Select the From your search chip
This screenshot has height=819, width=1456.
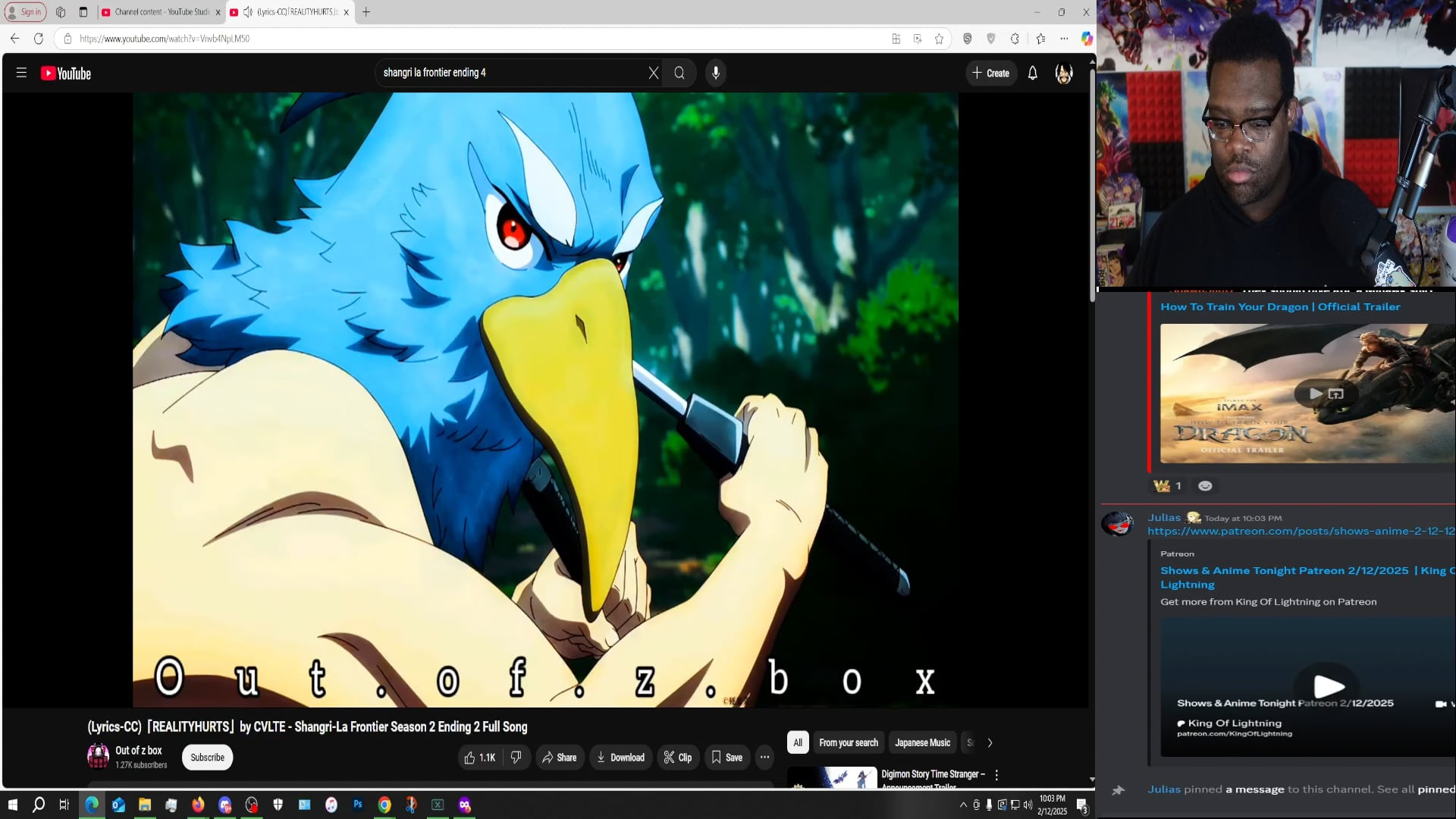click(849, 743)
